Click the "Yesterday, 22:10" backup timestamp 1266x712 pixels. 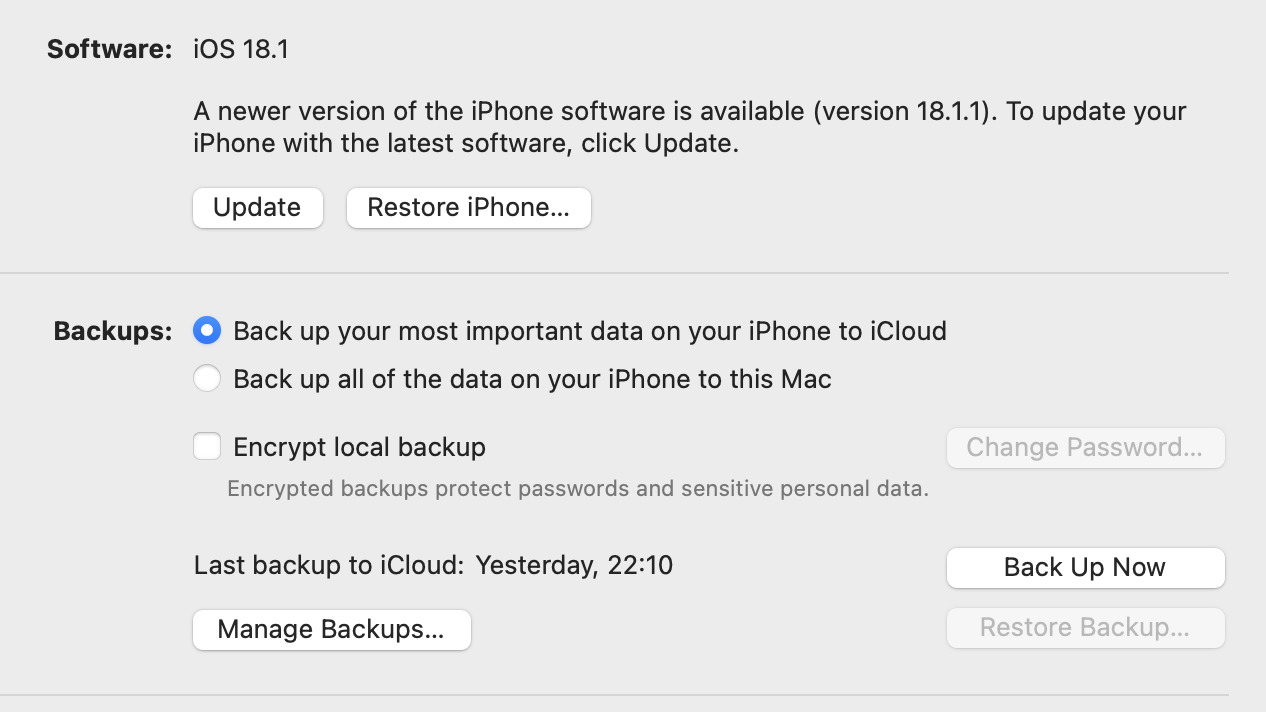click(574, 566)
